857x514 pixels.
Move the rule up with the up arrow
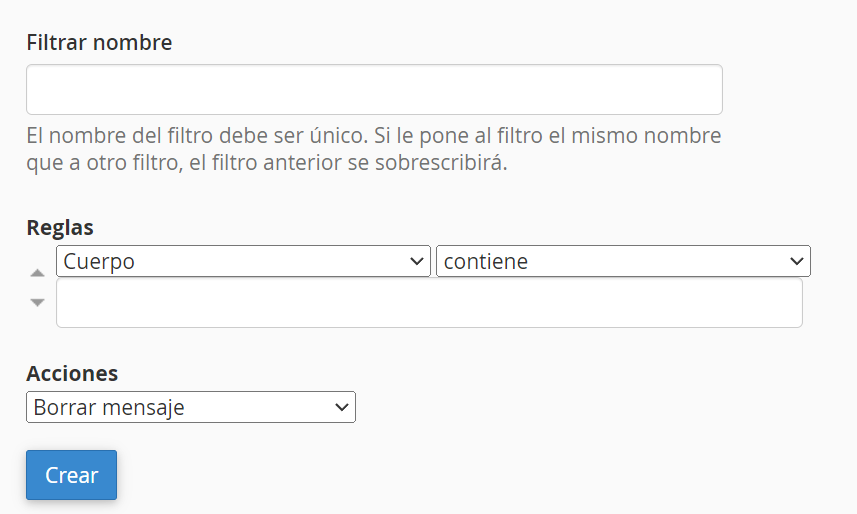tap(37, 273)
